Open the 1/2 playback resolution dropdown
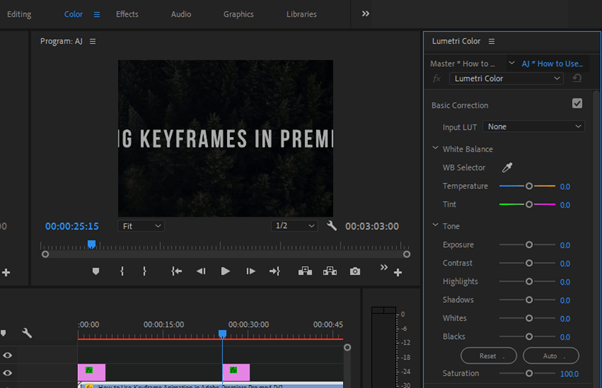Viewport: 602px width, 388px height. click(294, 226)
